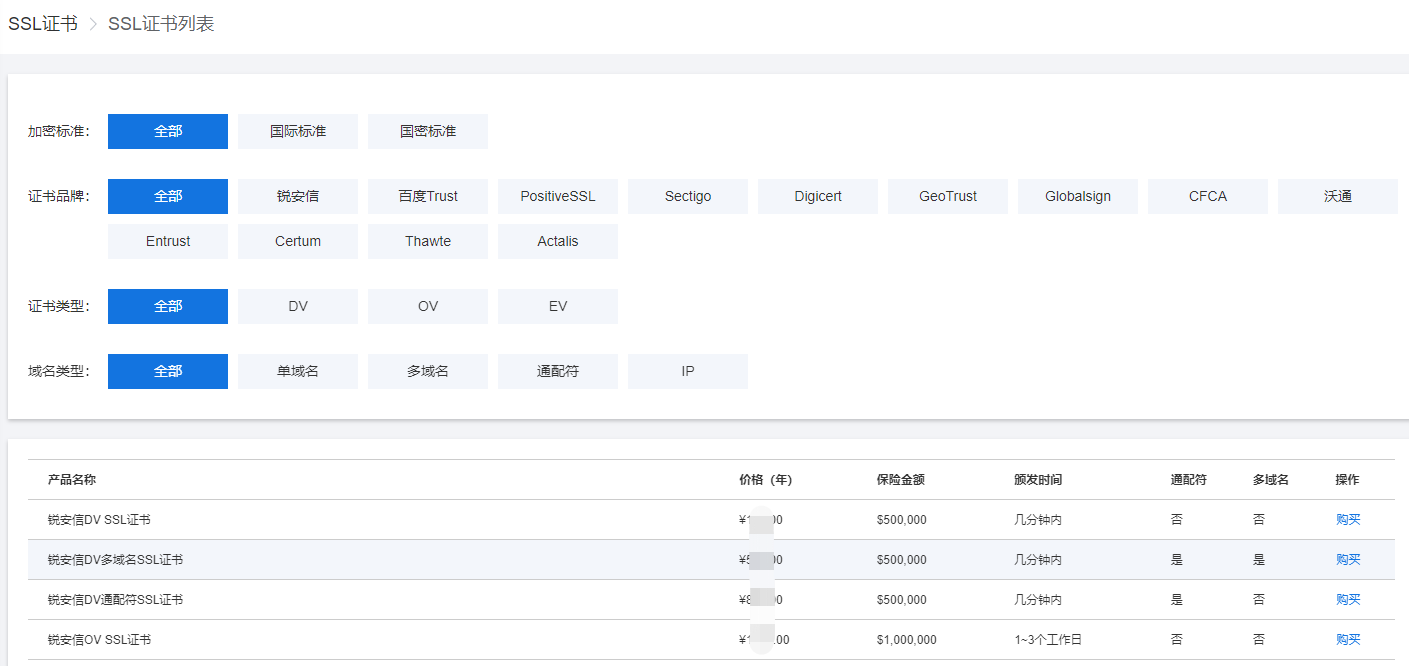Viewport: 1409px width, 666px height.
Task: Filter by Digicert brand
Action: click(818, 196)
